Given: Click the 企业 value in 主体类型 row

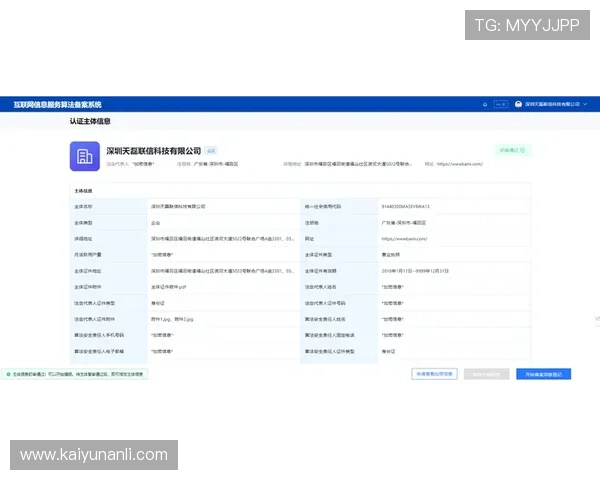Looking at the screenshot, I should tap(155, 223).
